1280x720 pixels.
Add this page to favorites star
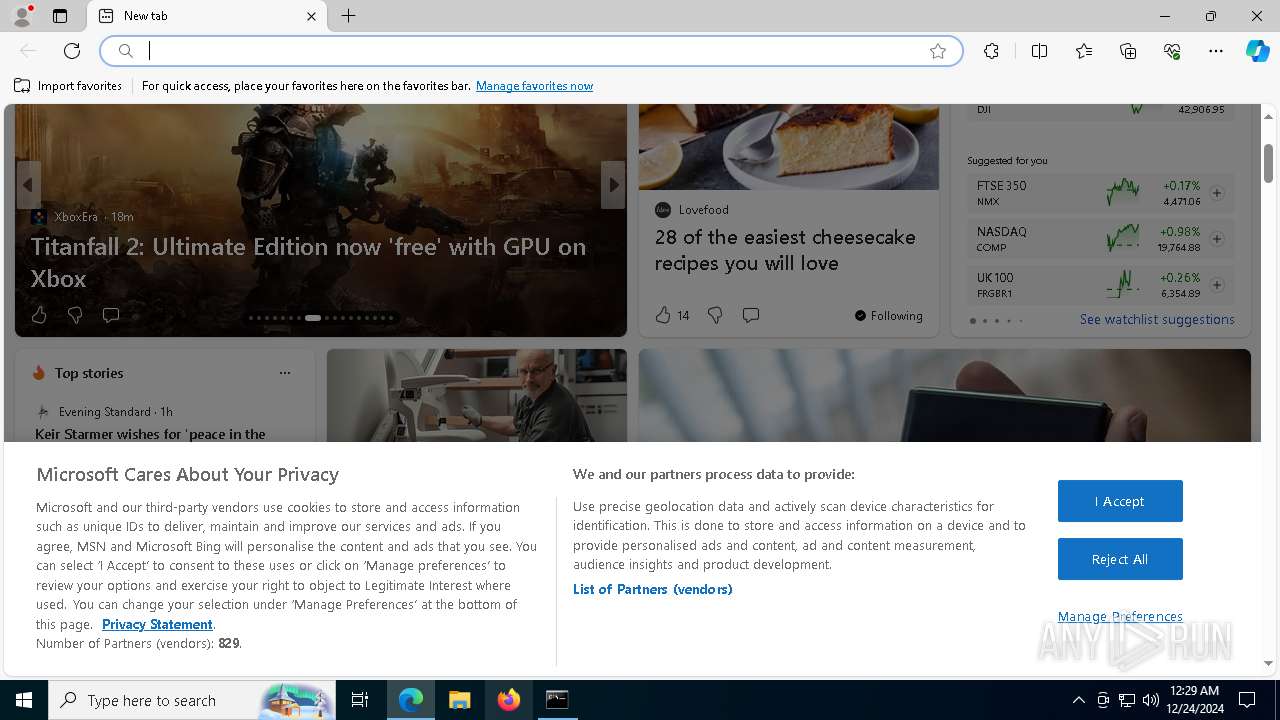938,51
